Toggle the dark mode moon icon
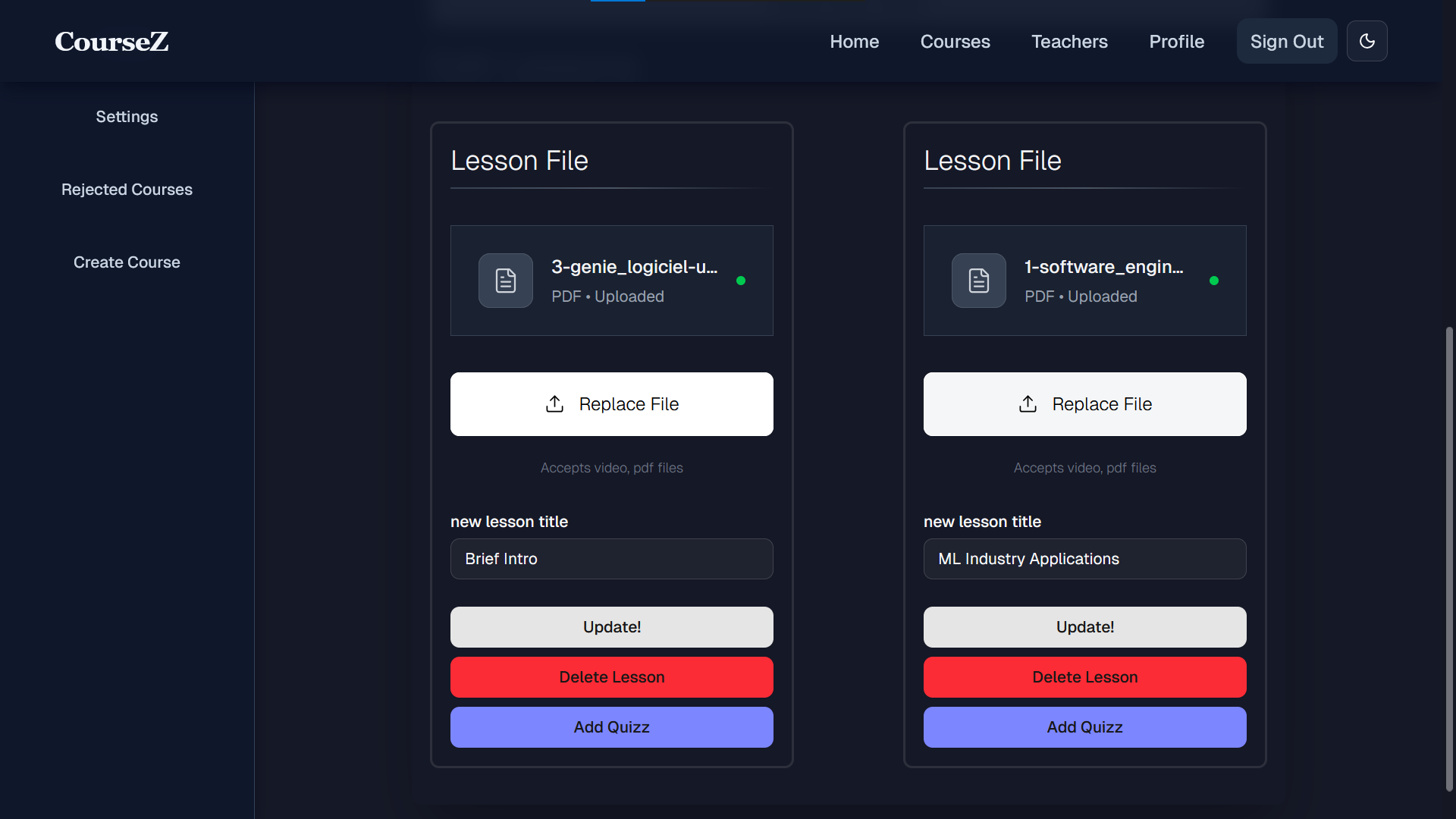 coord(1367,41)
